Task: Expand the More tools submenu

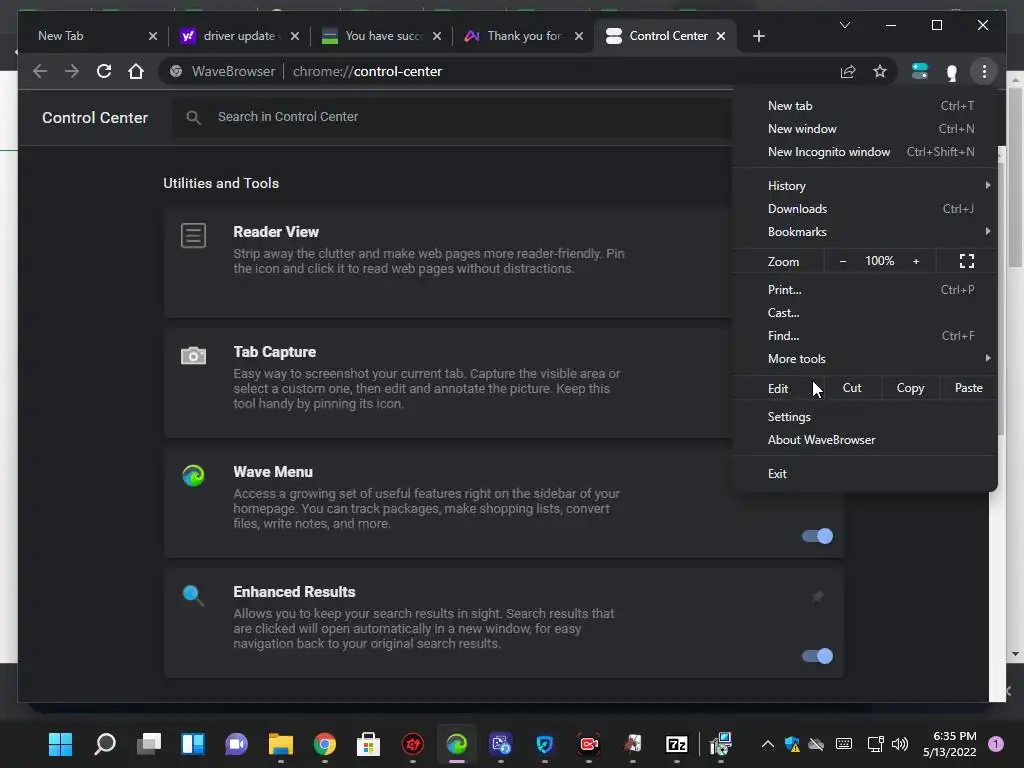Action: click(865, 359)
